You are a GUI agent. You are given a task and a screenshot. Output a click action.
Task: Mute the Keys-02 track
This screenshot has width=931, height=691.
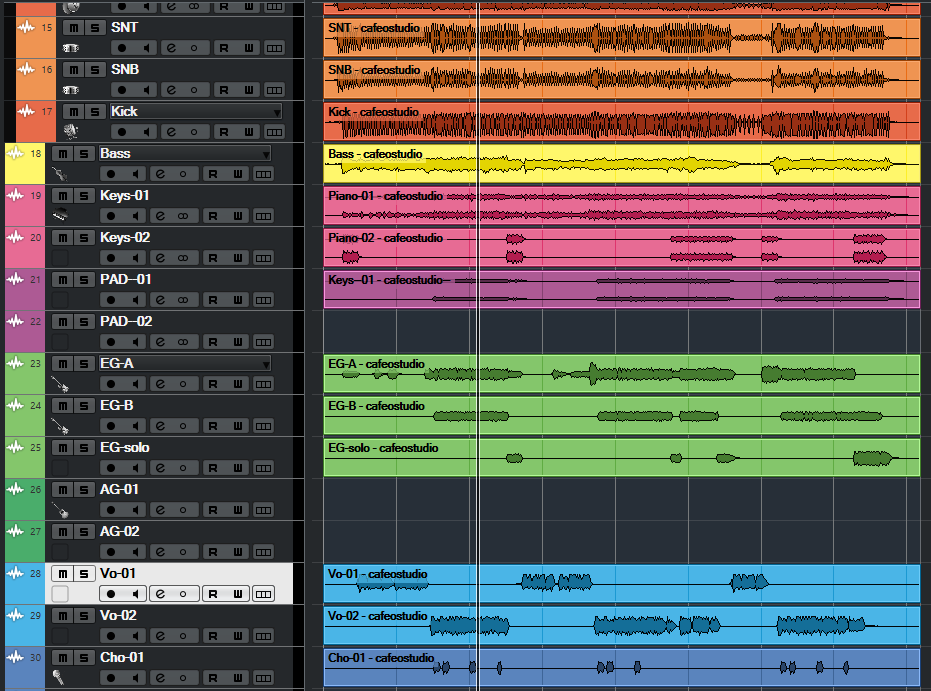point(61,238)
